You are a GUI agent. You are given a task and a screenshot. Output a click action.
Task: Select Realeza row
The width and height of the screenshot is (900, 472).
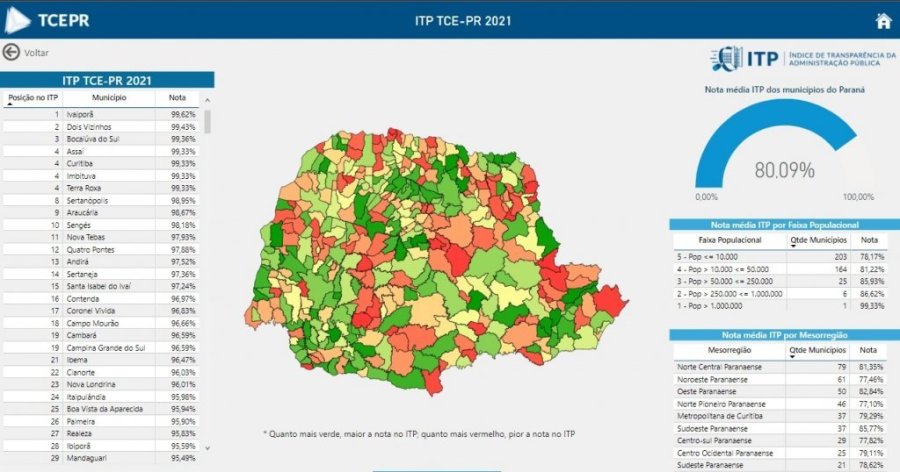click(100, 434)
